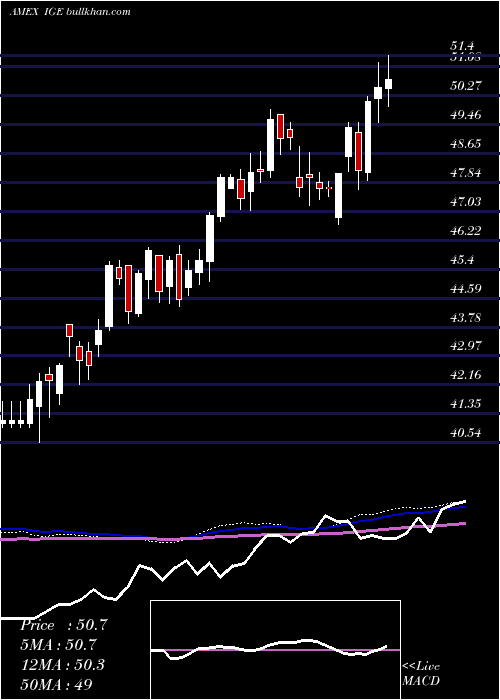Viewport: 500px width, 700px height.
Task: Select the 51.4 price axis label
Action: [462, 46]
